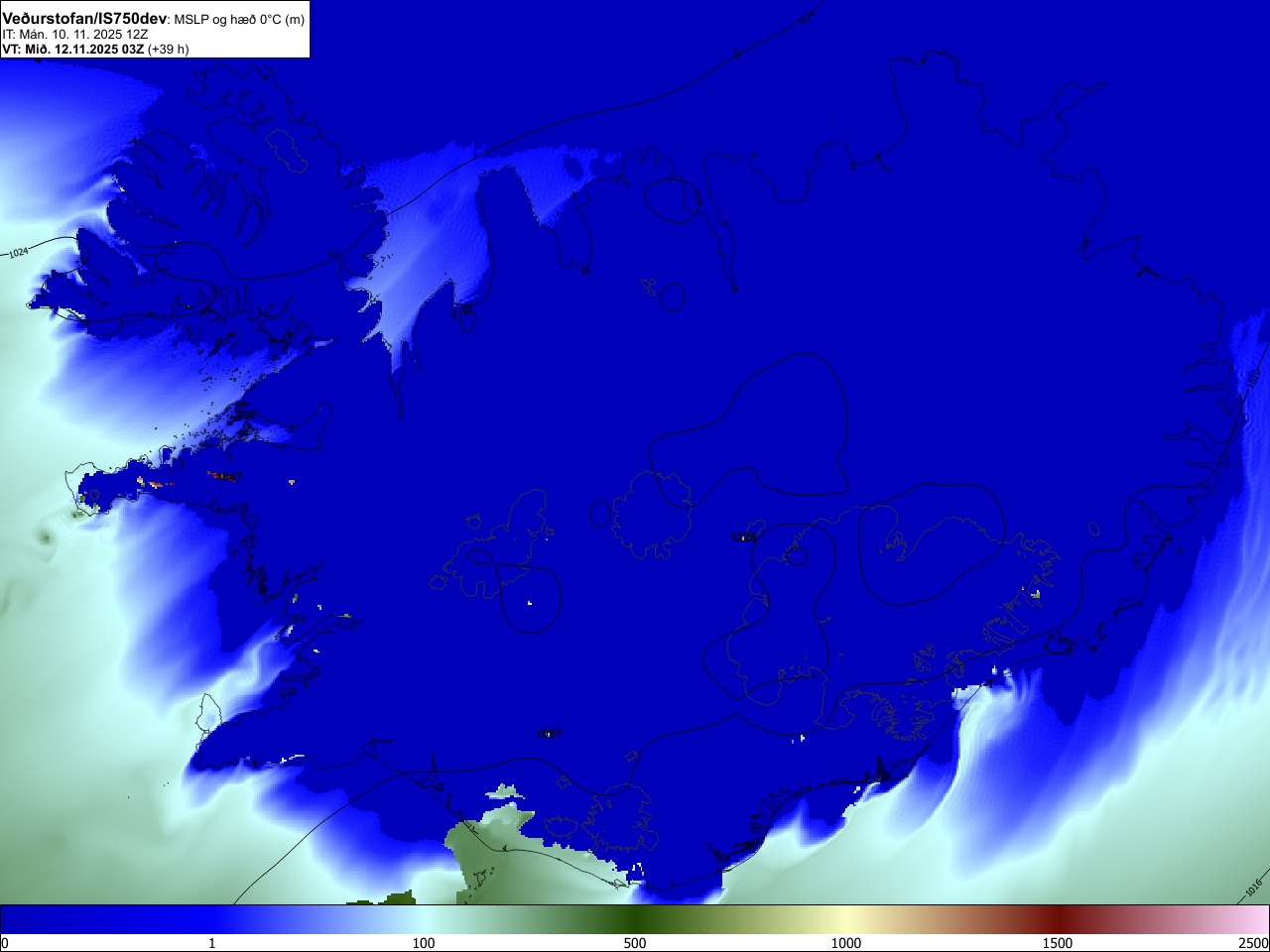Click the 1024 isobar label off the Westfjords coast
Viewport: 1270px width, 952px height.
[19, 253]
